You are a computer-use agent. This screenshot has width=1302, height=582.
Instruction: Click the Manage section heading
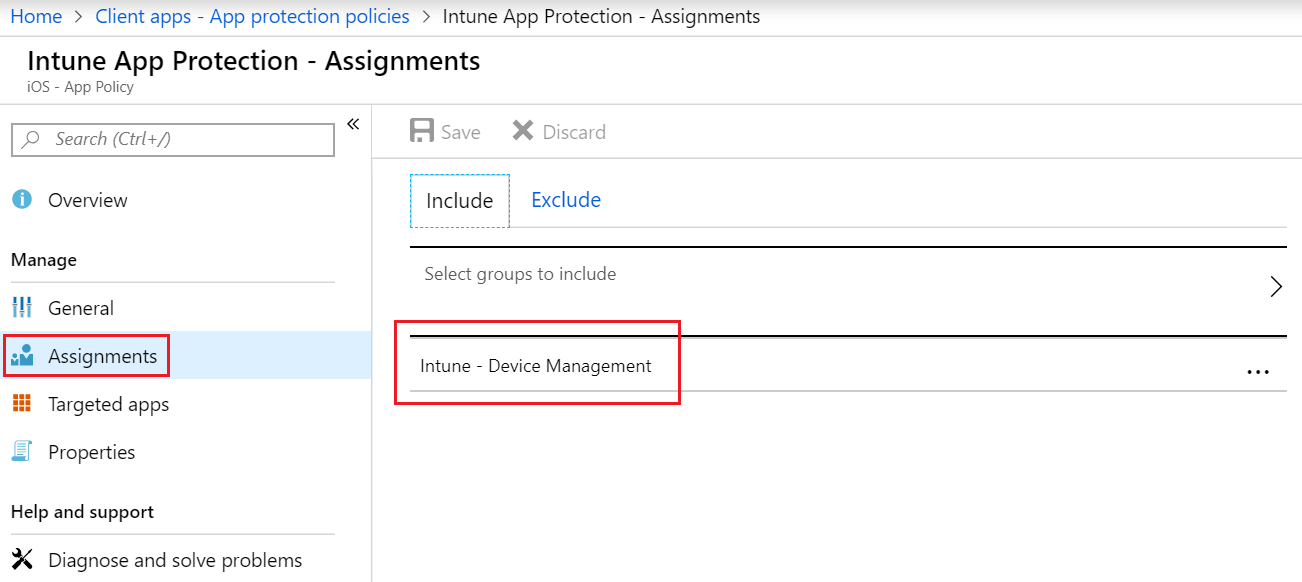(x=44, y=259)
